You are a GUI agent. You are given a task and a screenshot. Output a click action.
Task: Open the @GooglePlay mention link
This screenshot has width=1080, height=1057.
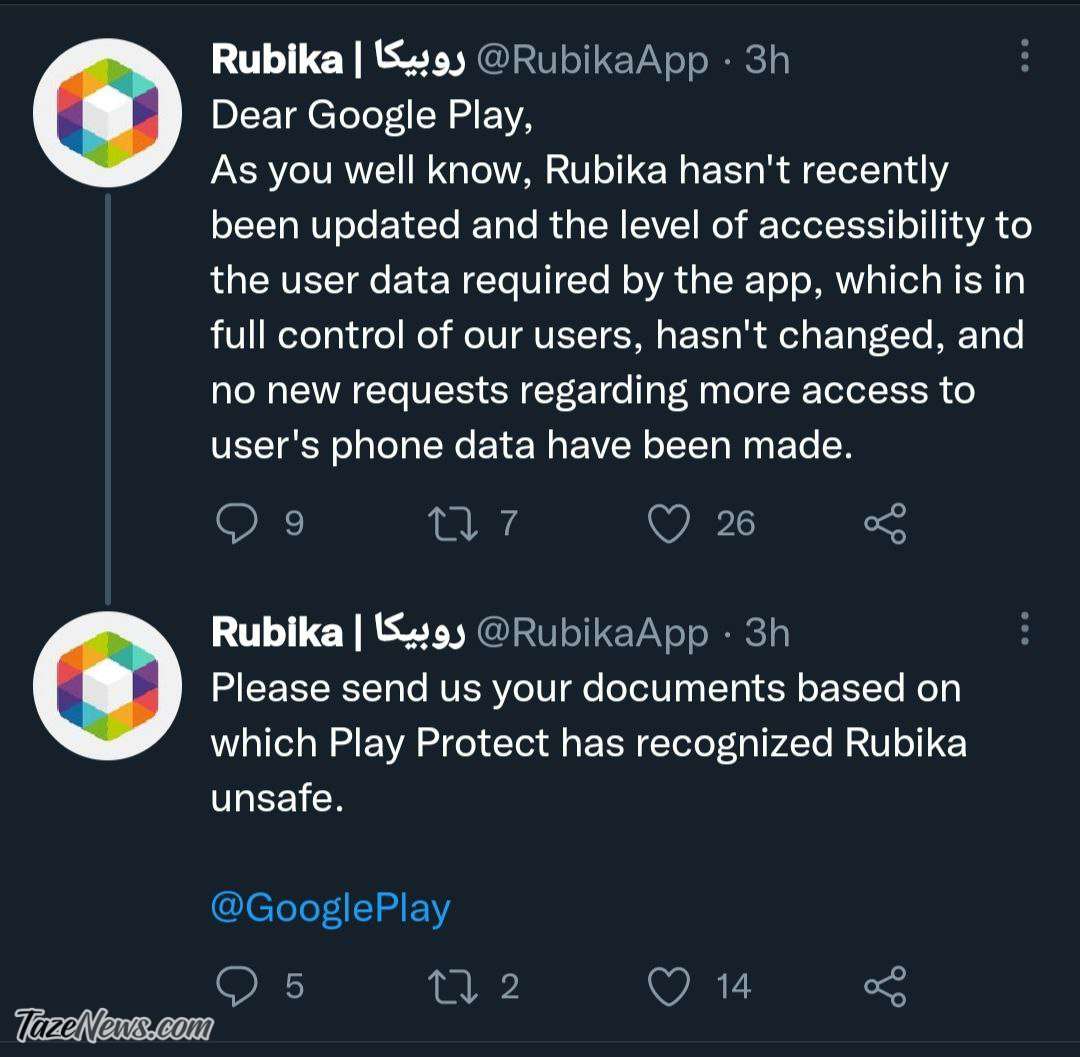click(331, 908)
